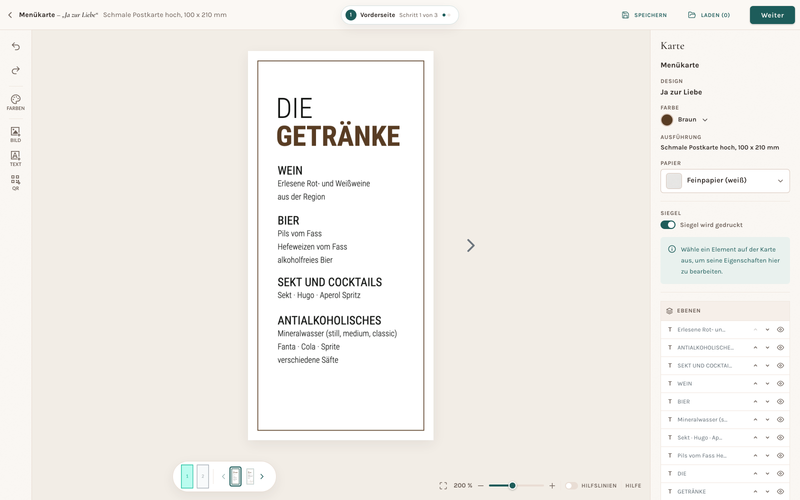
Task: Zoom out with the minus icon
Action: pos(481,486)
